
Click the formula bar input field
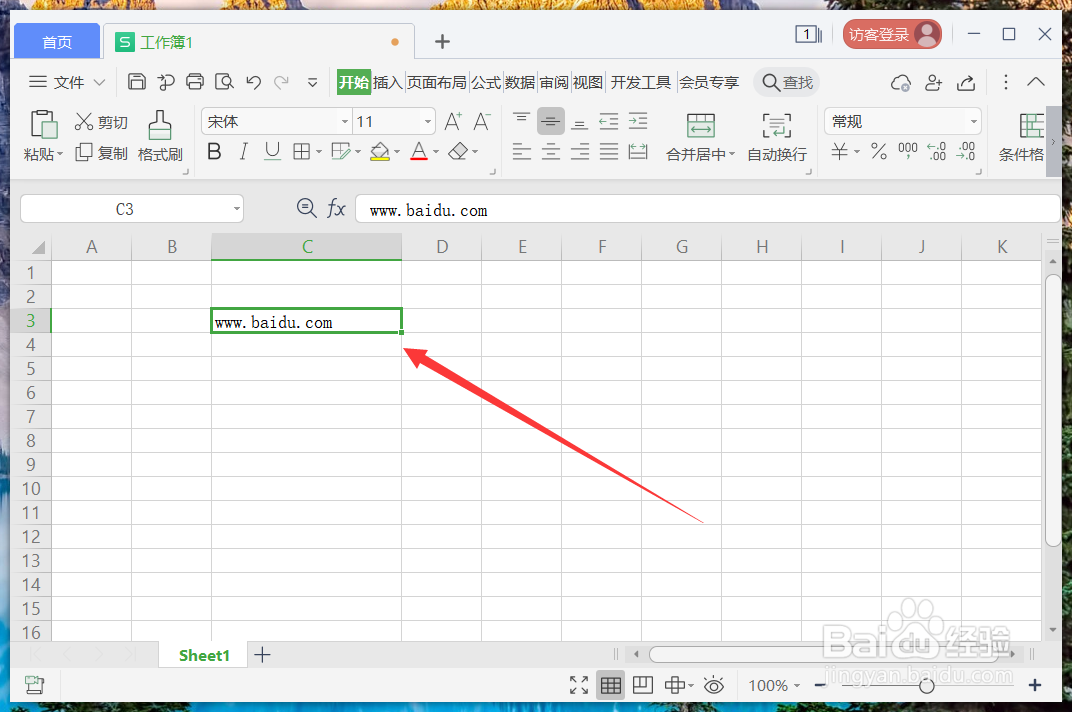(x=707, y=209)
